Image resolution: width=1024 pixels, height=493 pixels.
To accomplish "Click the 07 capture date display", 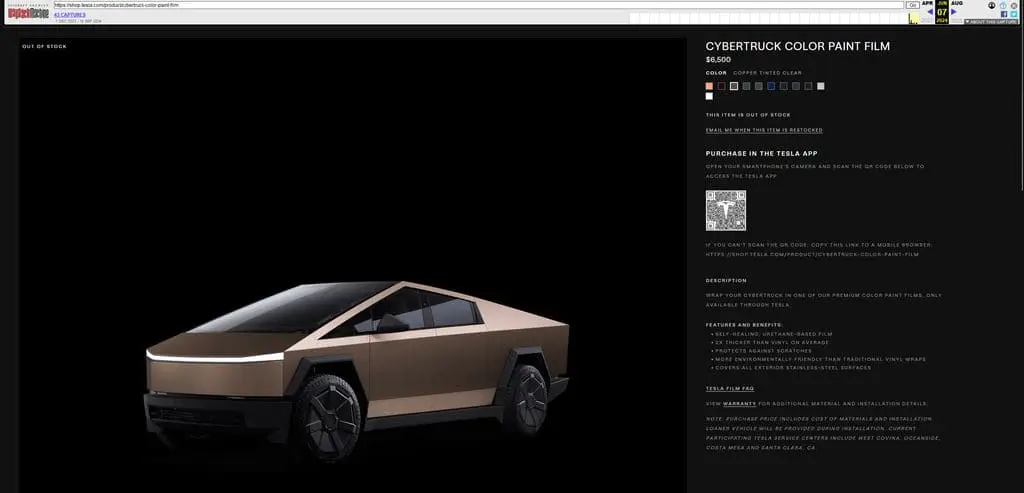I will point(942,12).
